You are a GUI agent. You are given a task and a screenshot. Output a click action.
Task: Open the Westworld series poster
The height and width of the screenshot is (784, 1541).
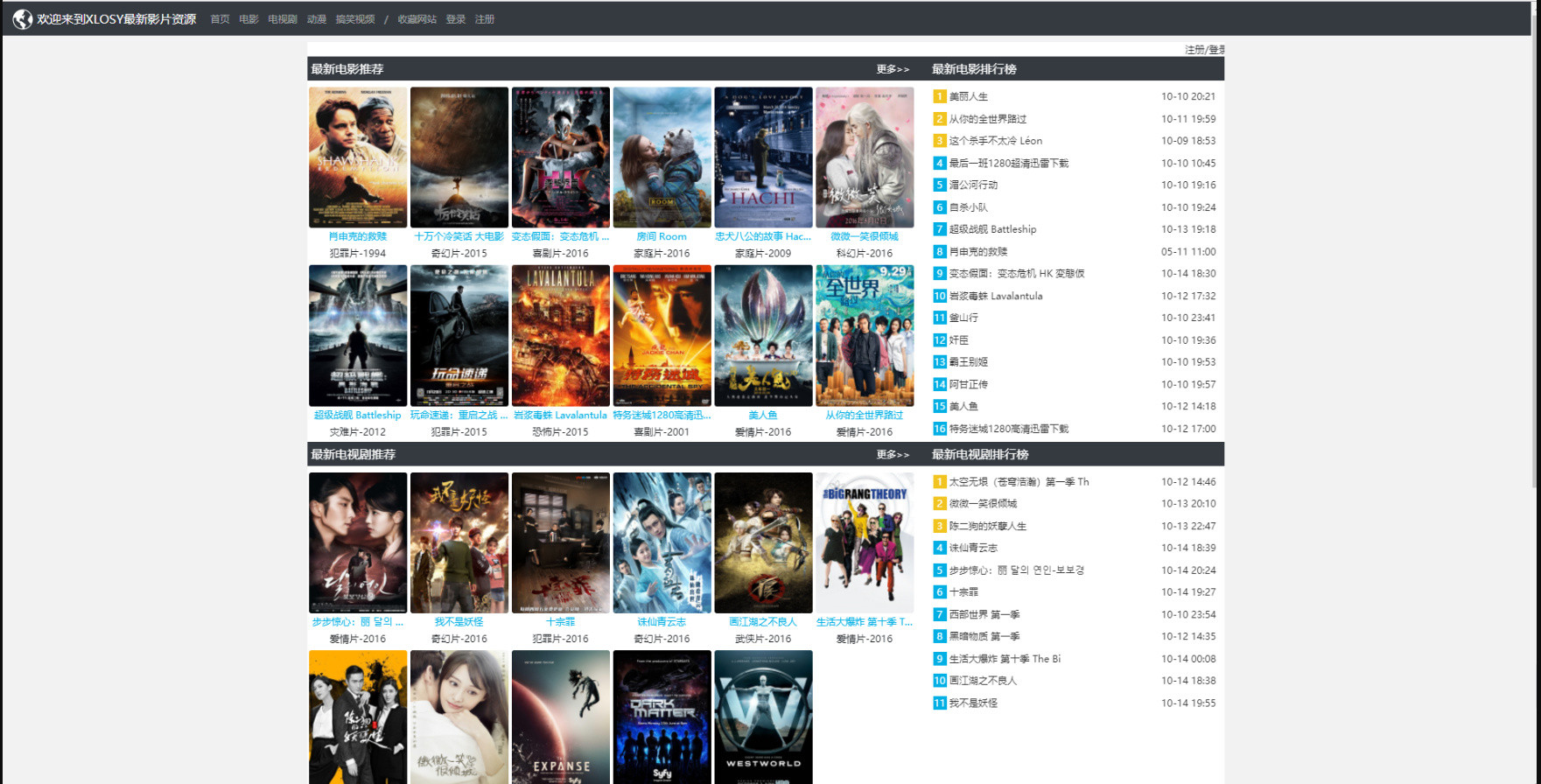[x=764, y=717]
